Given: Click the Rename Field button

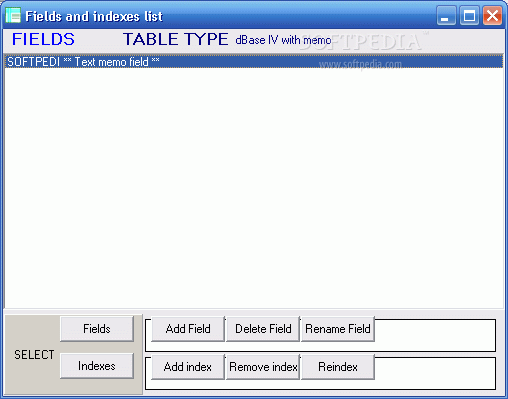Looking at the screenshot, I should point(338,329).
